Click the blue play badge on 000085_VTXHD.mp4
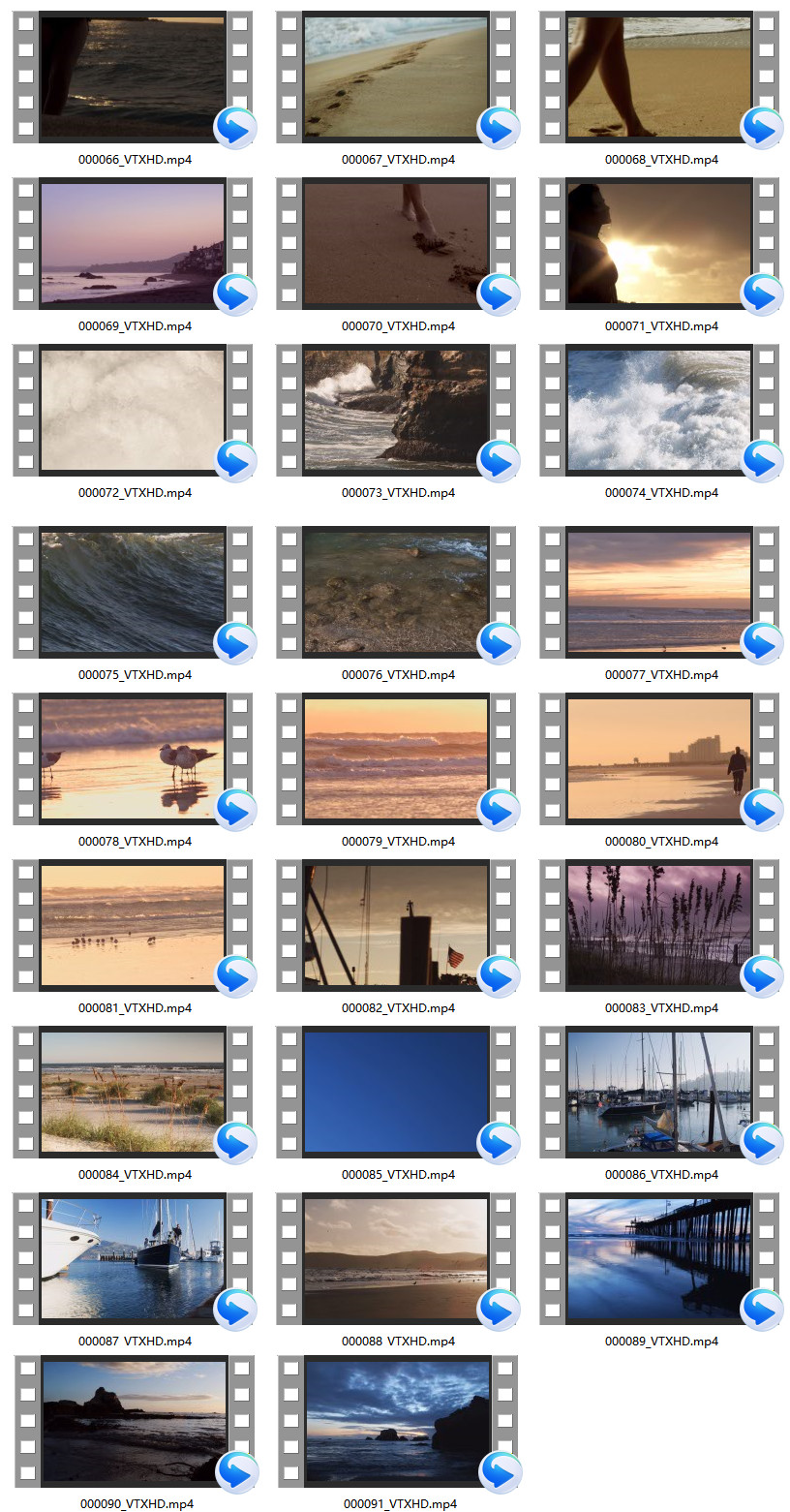This screenshot has height=1512, width=790. point(499,1143)
